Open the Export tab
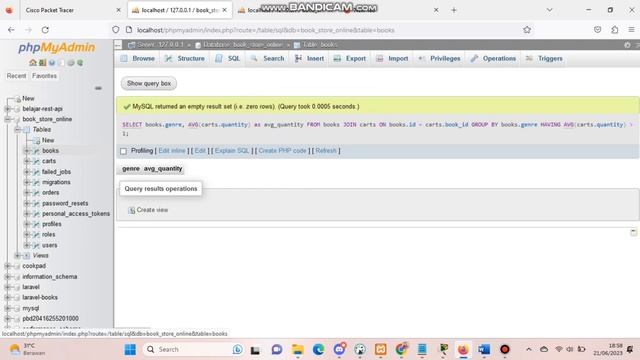 (x=350, y=59)
